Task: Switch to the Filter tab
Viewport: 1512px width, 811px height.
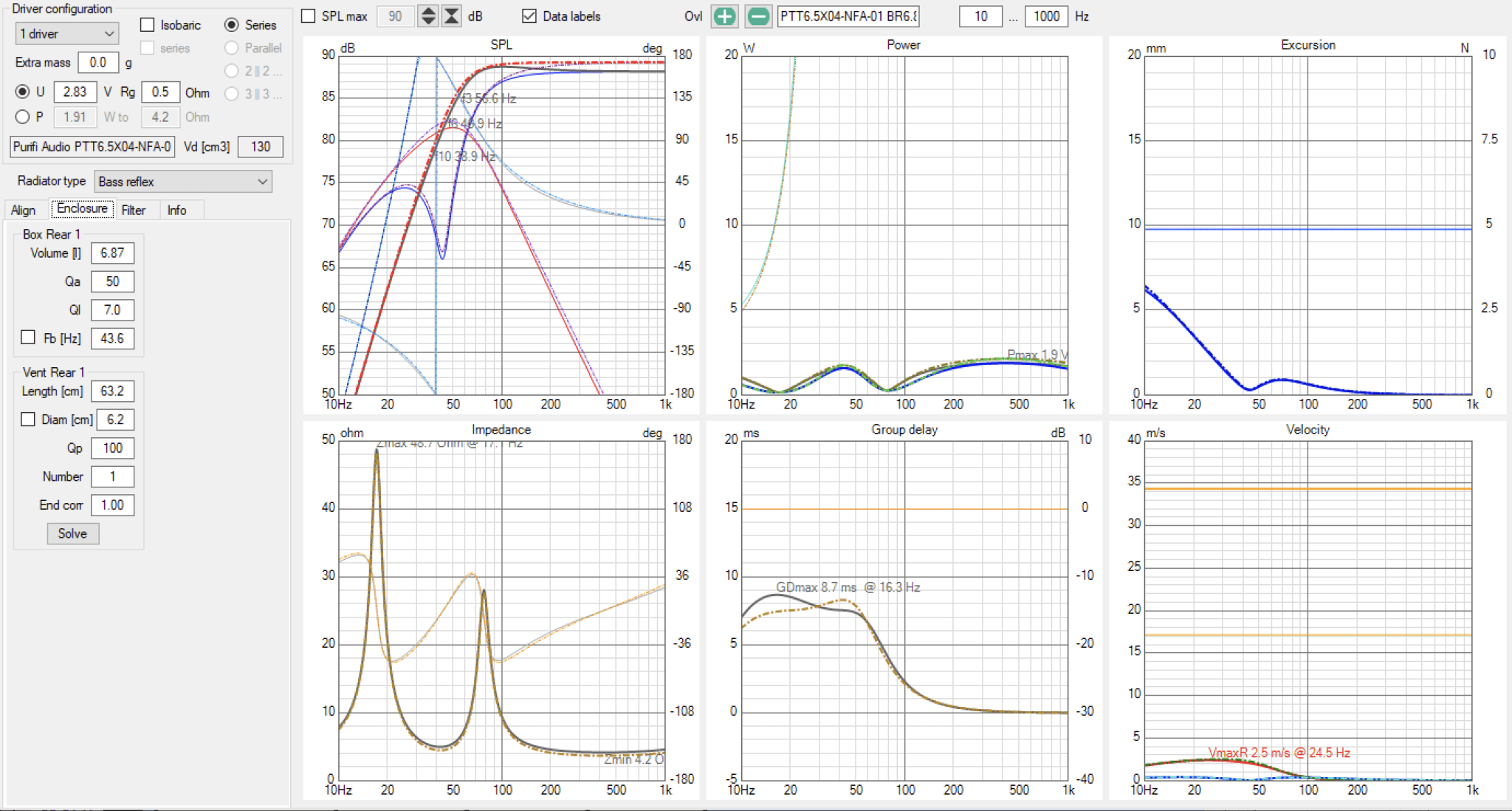Action: point(134,211)
